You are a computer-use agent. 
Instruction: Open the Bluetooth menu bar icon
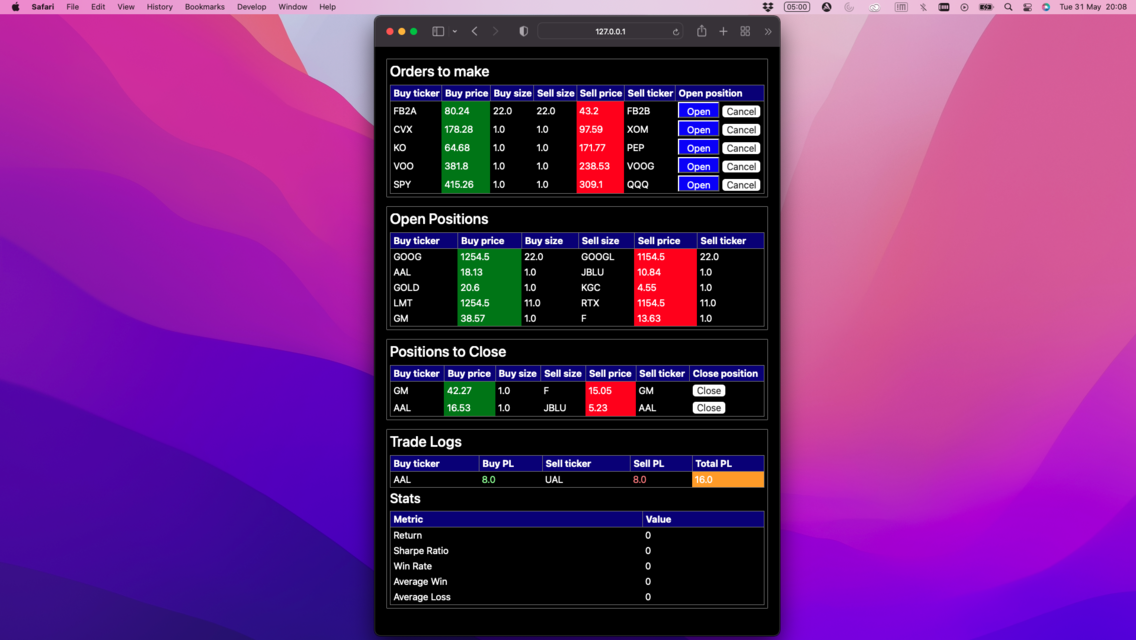(922, 7)
